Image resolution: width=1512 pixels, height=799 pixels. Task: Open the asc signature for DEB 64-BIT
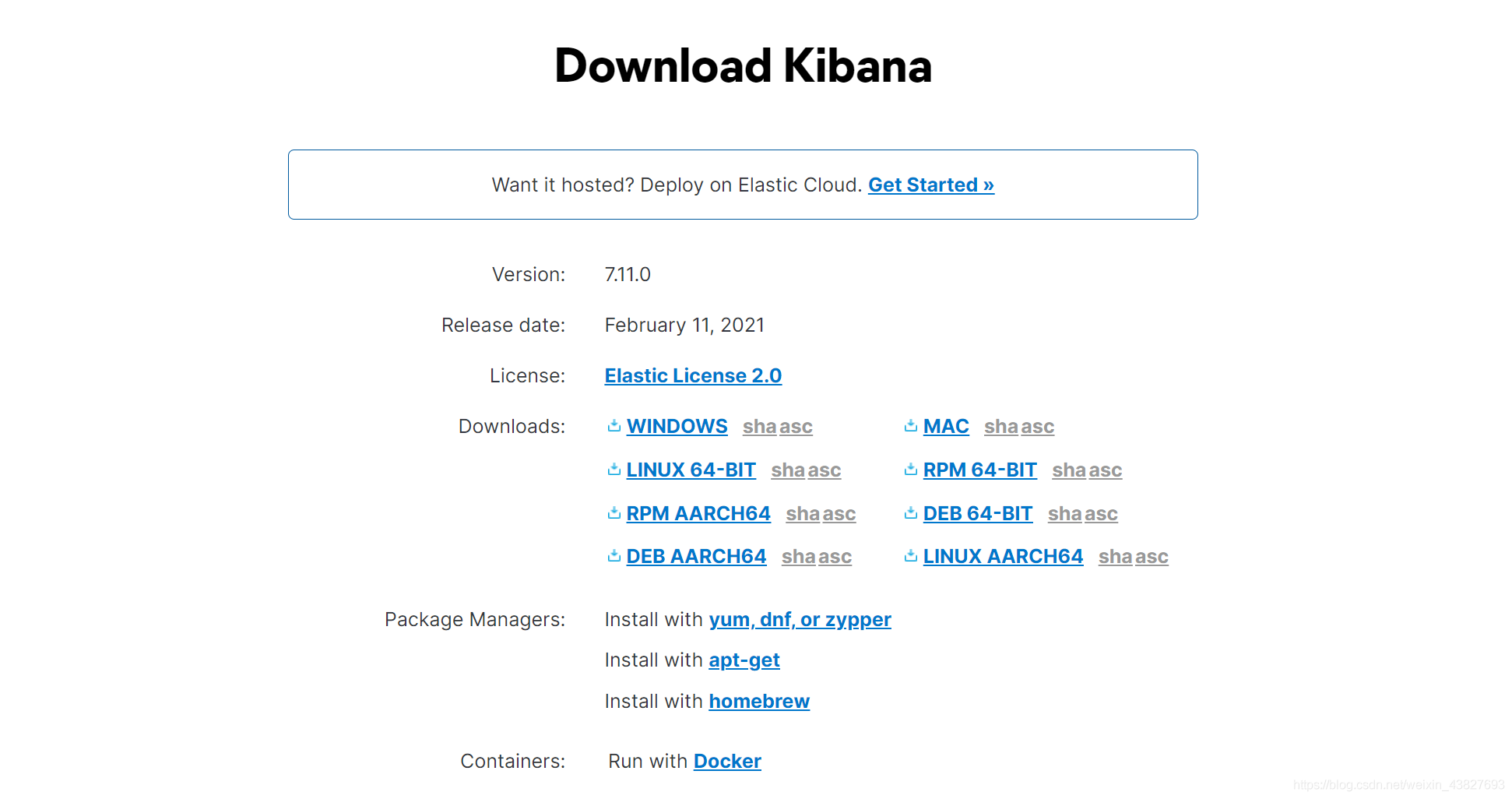click(x=1101, y=514)
